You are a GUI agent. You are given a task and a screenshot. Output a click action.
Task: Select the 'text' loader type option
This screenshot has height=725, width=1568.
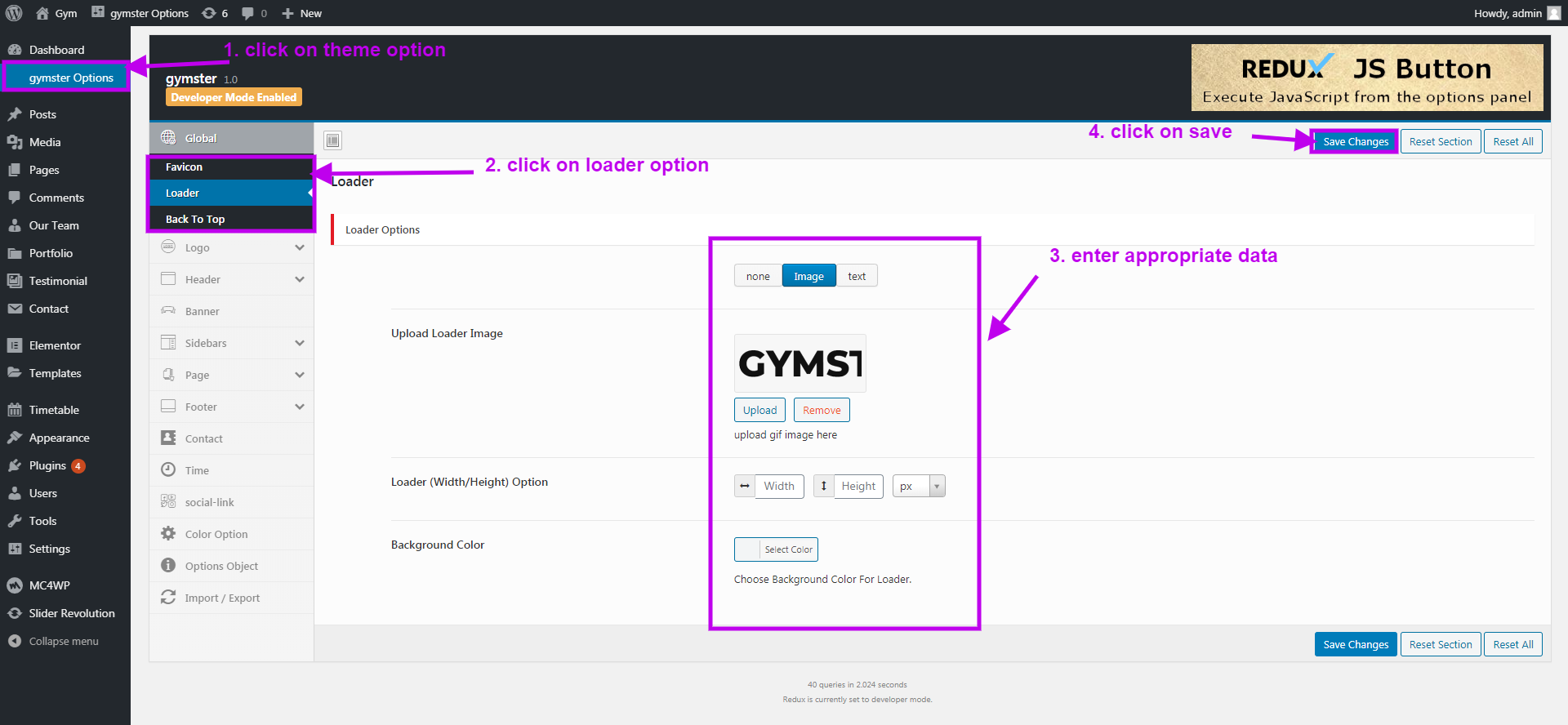(856, 276)
